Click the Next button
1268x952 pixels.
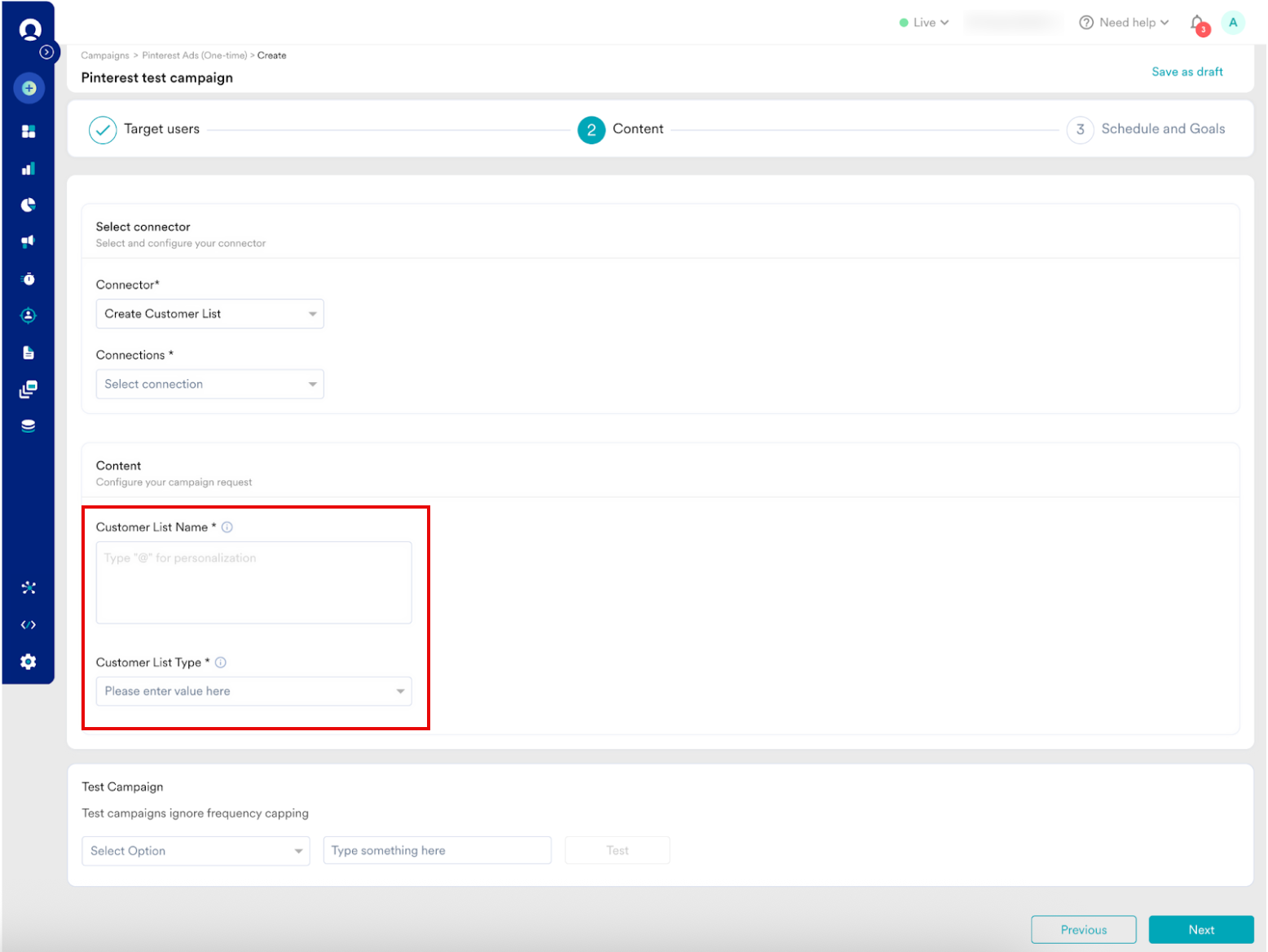click(1201, 930)
